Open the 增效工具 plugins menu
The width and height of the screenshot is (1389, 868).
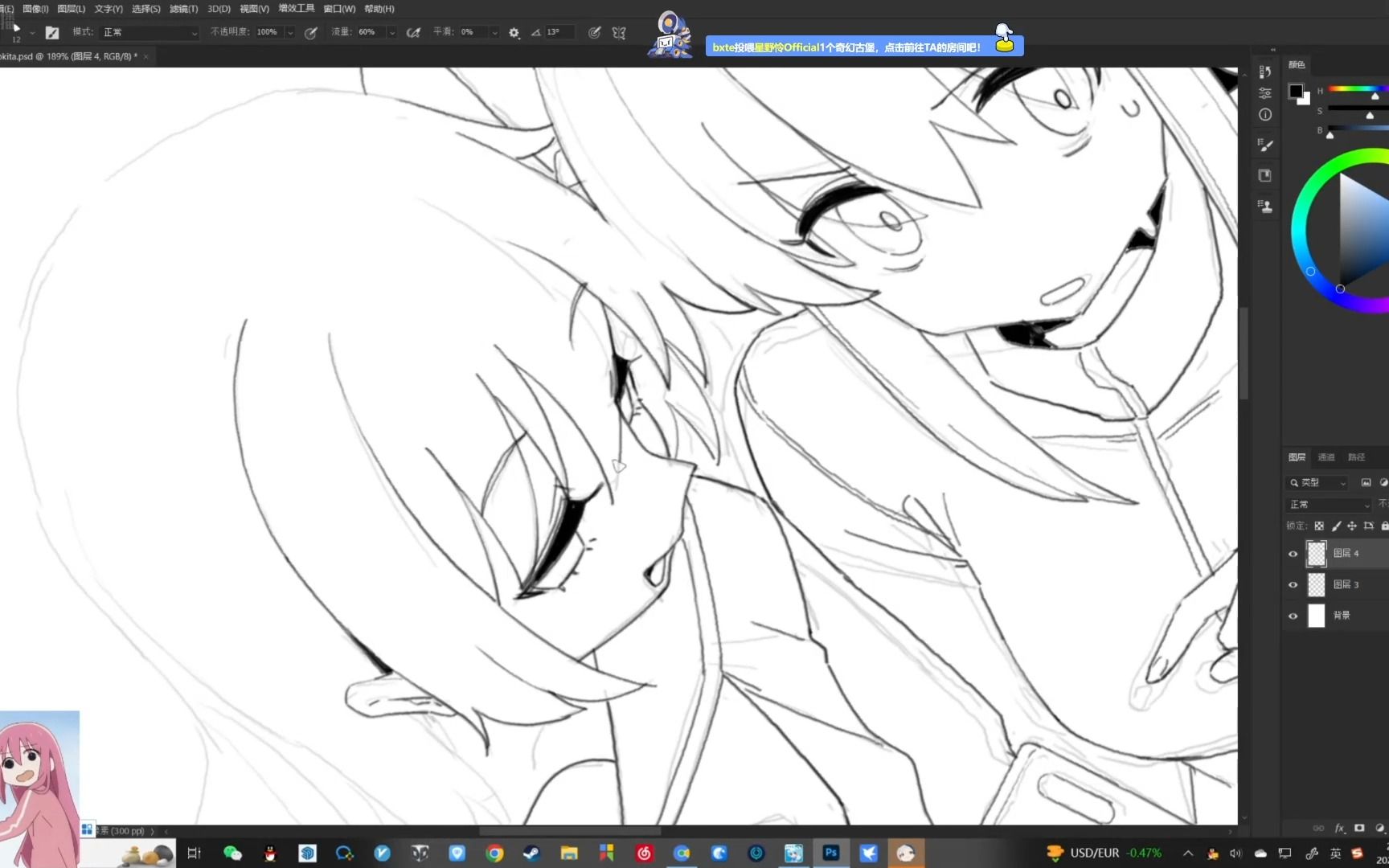(296, 8)
